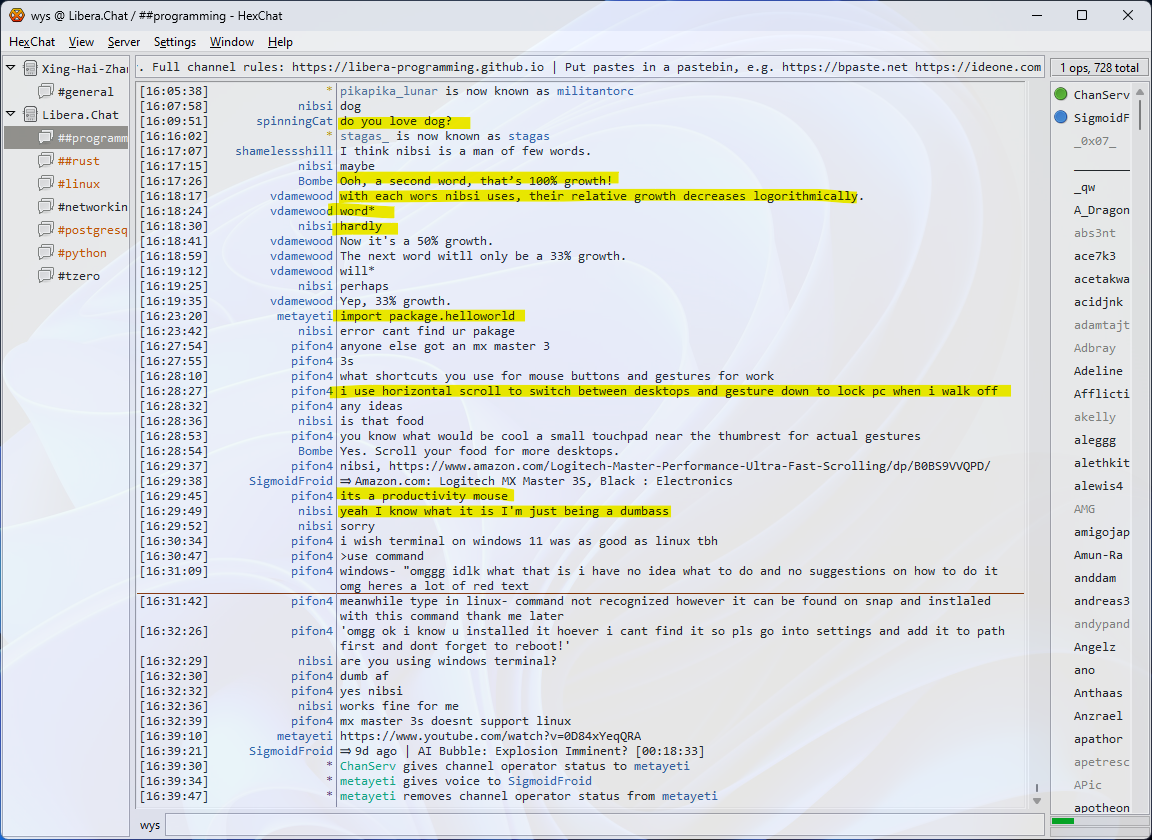Viewport: 1152px width, 840px height.
Task: Open the HexChat menu
Action: (x=32, y=42)
